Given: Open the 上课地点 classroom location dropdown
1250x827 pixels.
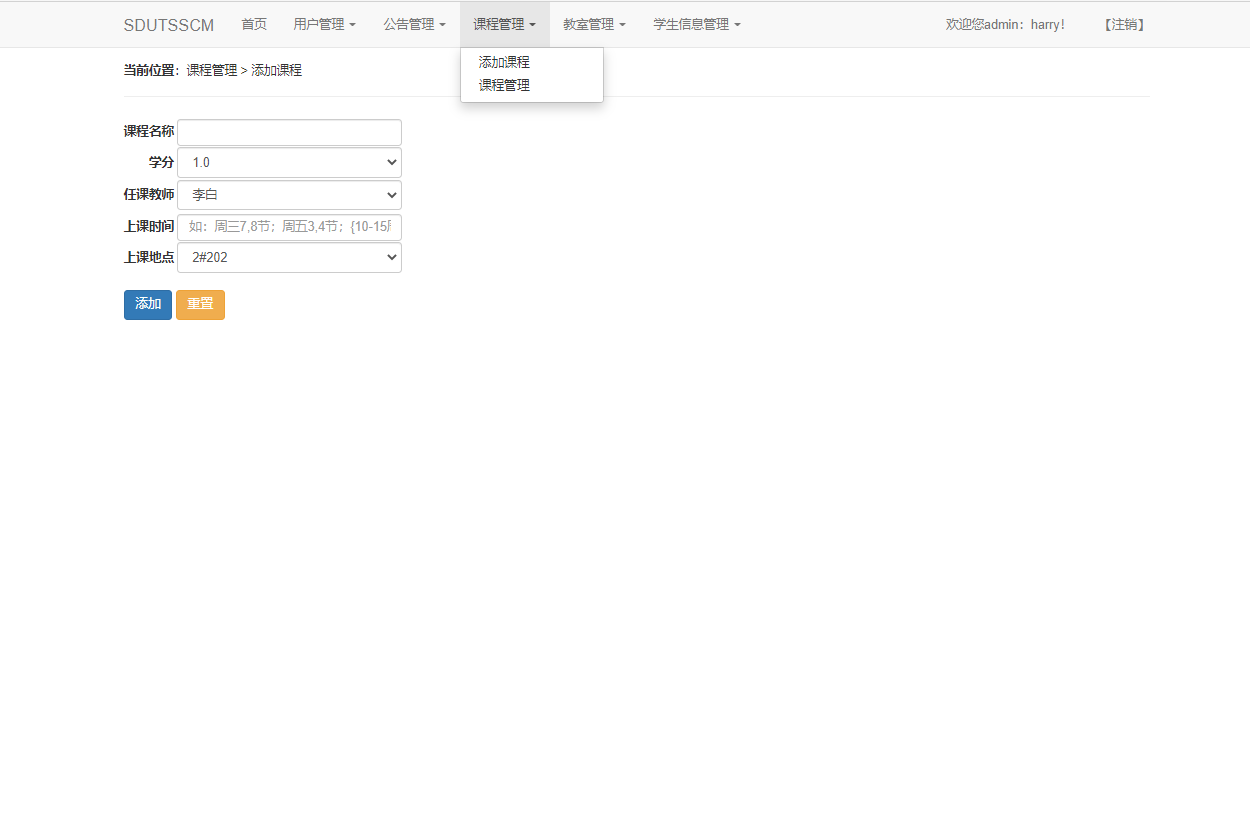Looking at the screenshot, I should (289, 257).
